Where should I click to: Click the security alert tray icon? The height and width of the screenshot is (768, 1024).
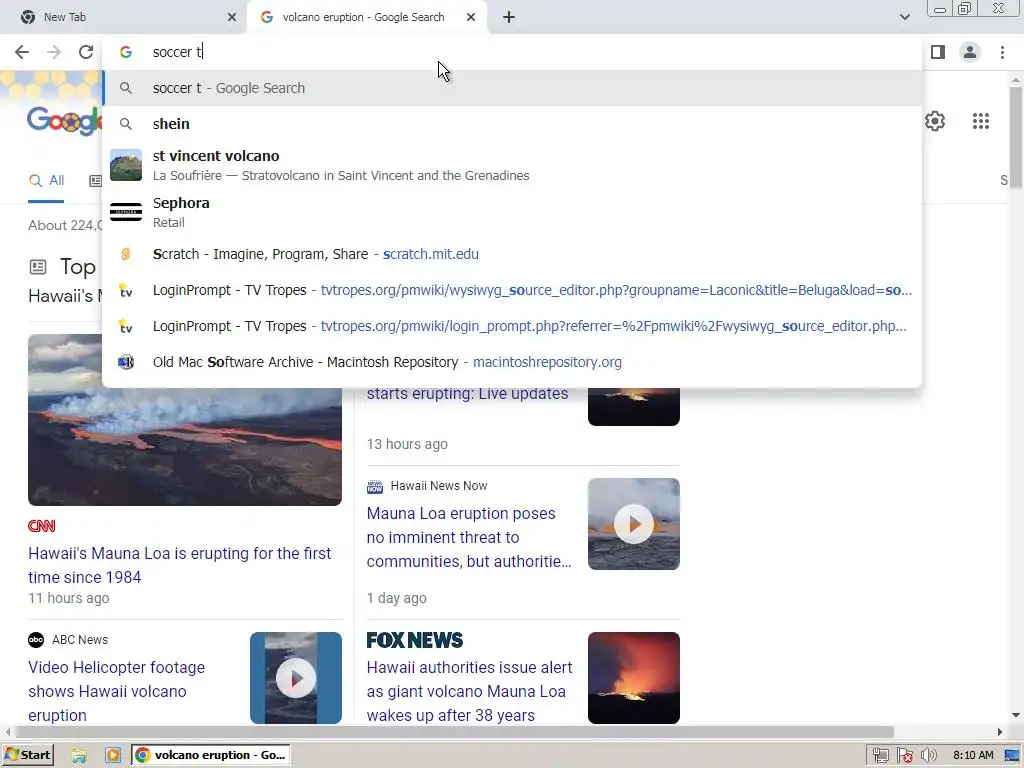904,756
